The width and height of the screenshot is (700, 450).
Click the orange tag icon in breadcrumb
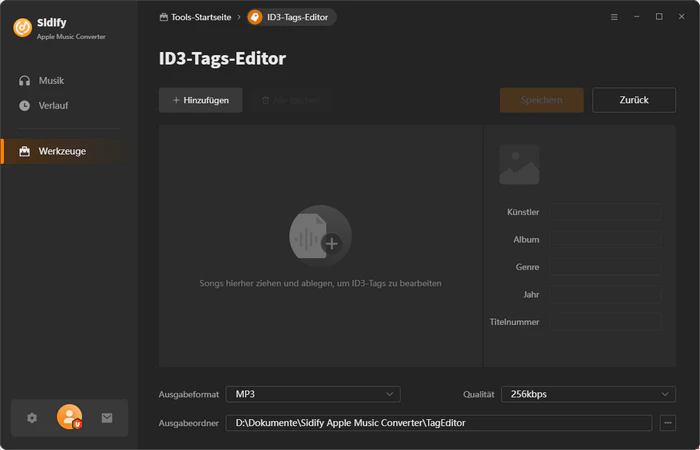[x=255, y=17]
